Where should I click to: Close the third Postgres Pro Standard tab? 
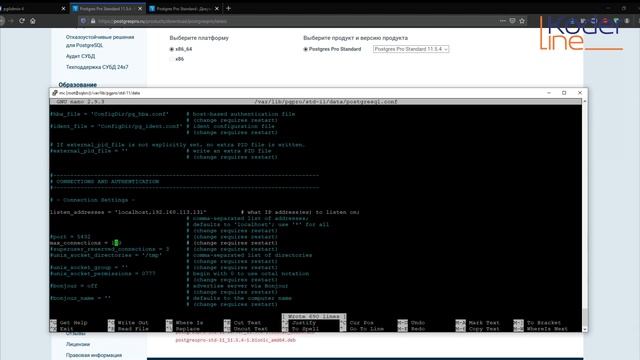[217, 8]
